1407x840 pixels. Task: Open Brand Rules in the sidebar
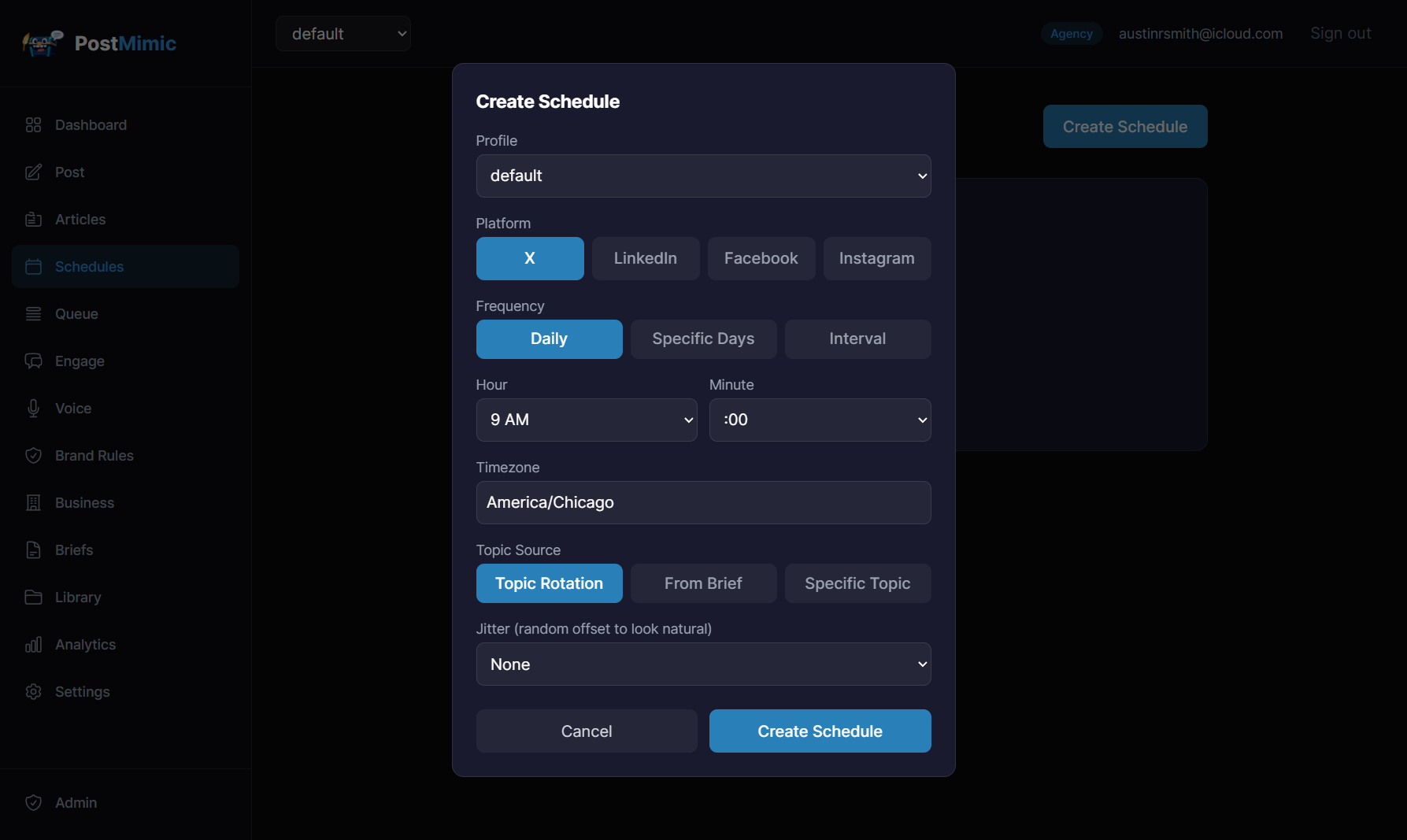coord(126,456)
